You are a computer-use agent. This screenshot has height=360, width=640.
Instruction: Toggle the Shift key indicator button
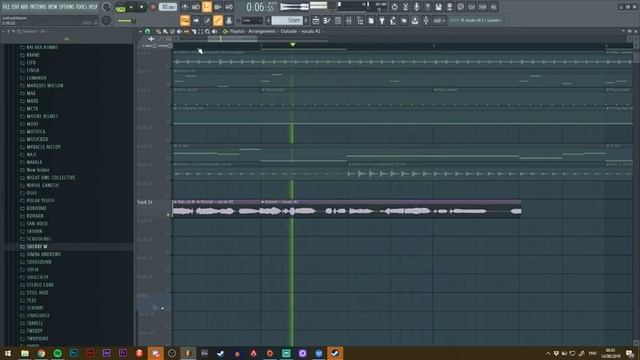482,7
